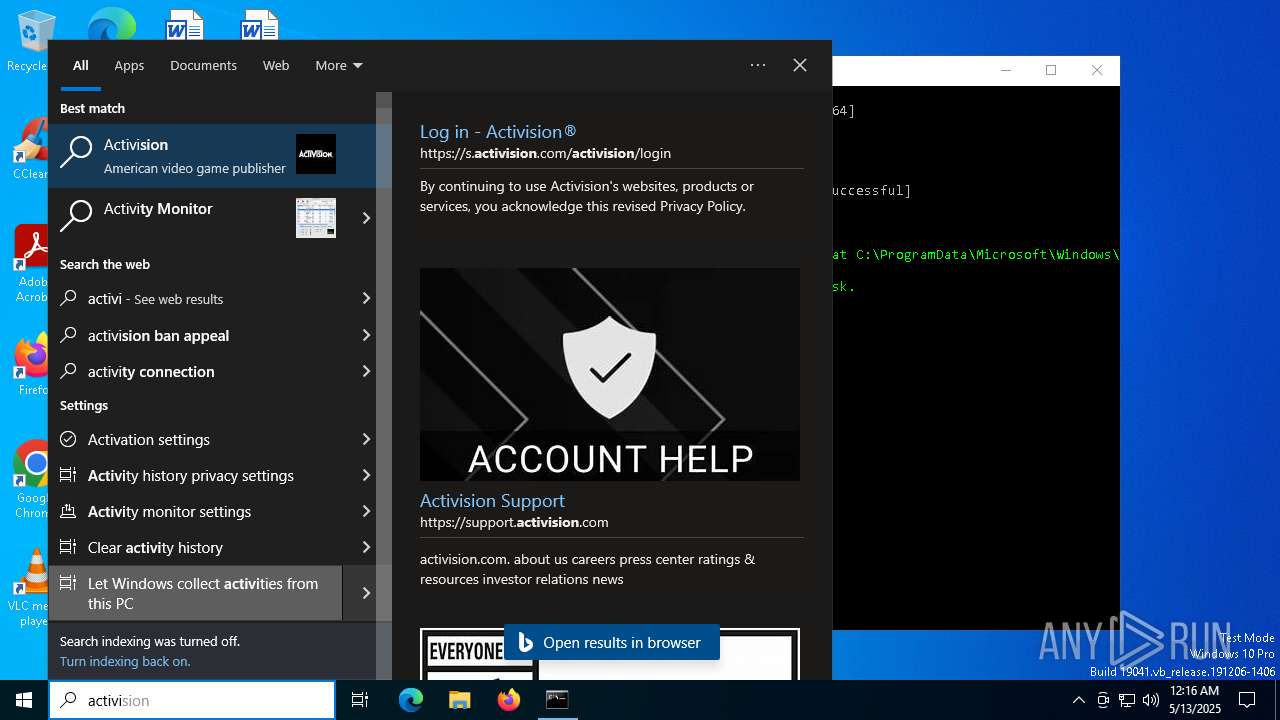
Task: Click the Activity Monitor screenshot thumbnail
Action: tap(316, 218)
